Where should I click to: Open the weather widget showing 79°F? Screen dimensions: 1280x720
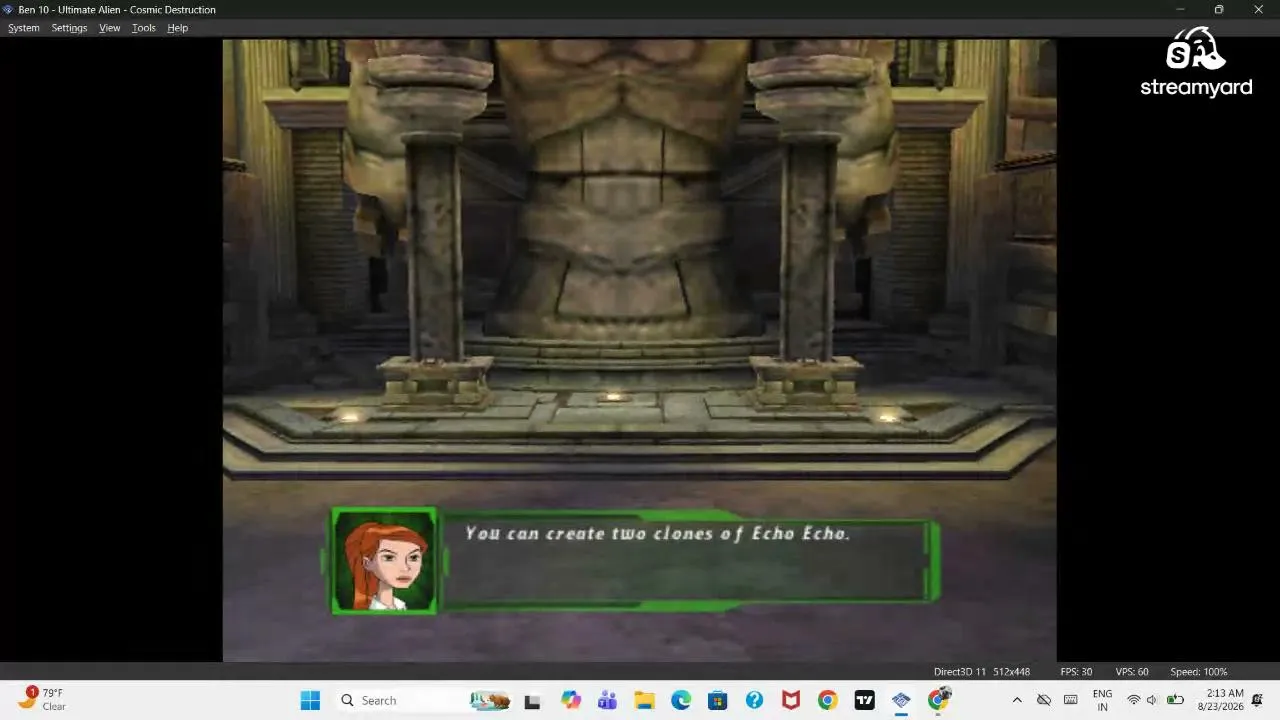[42, 699]
